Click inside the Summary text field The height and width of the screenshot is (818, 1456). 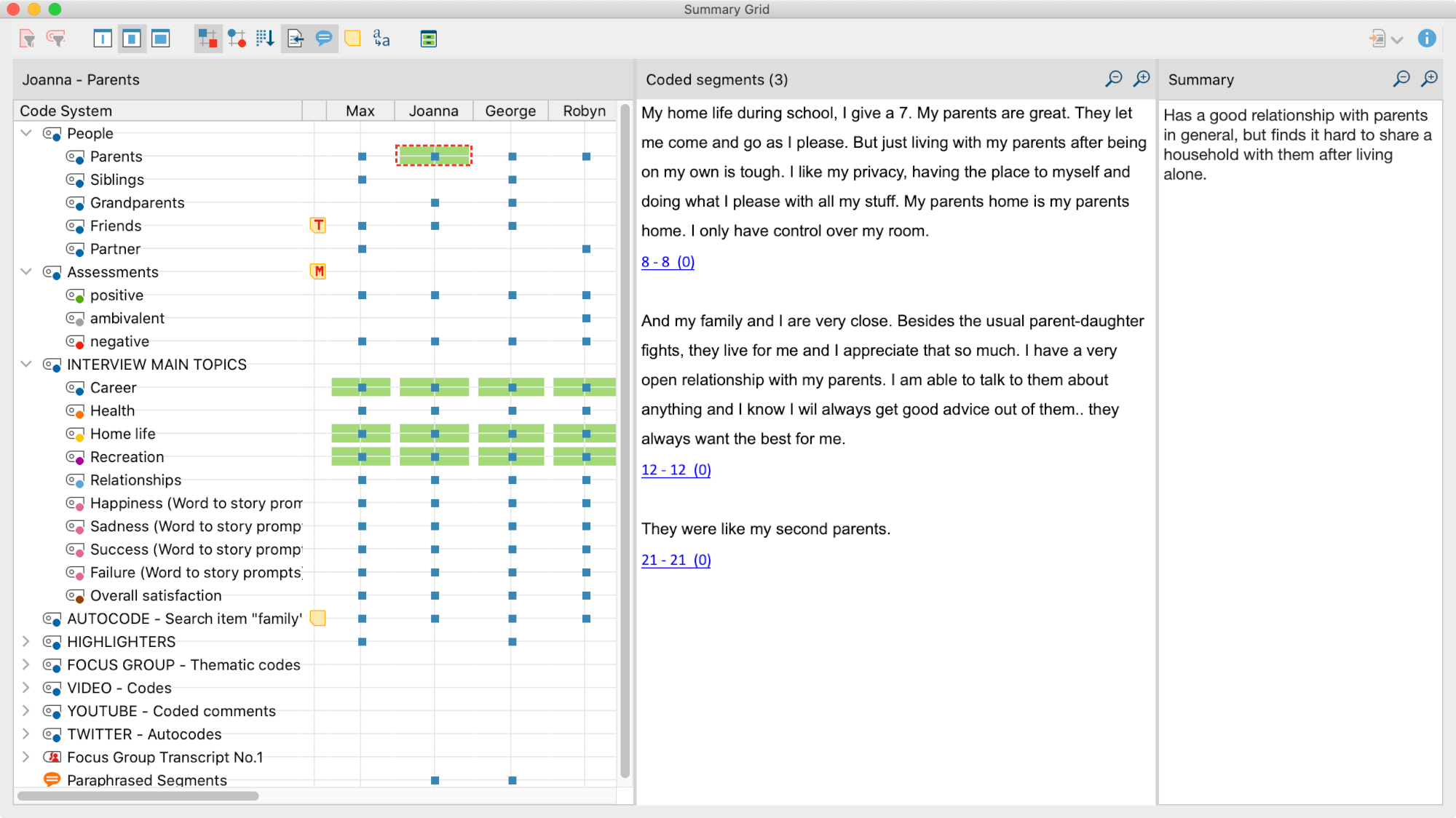click(x=1300, y=451)
